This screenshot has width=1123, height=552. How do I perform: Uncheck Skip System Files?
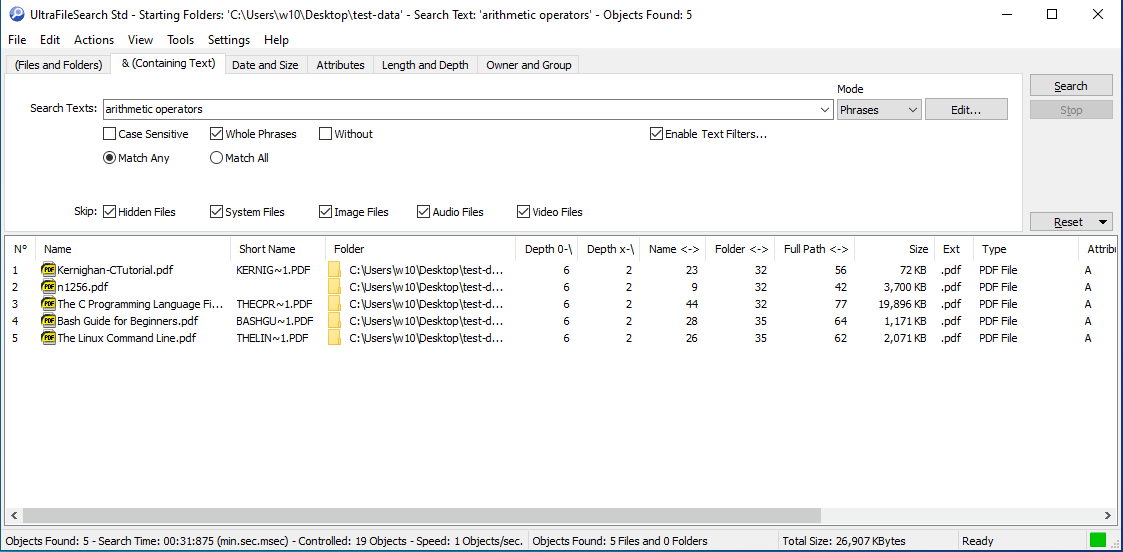[216, 212]
